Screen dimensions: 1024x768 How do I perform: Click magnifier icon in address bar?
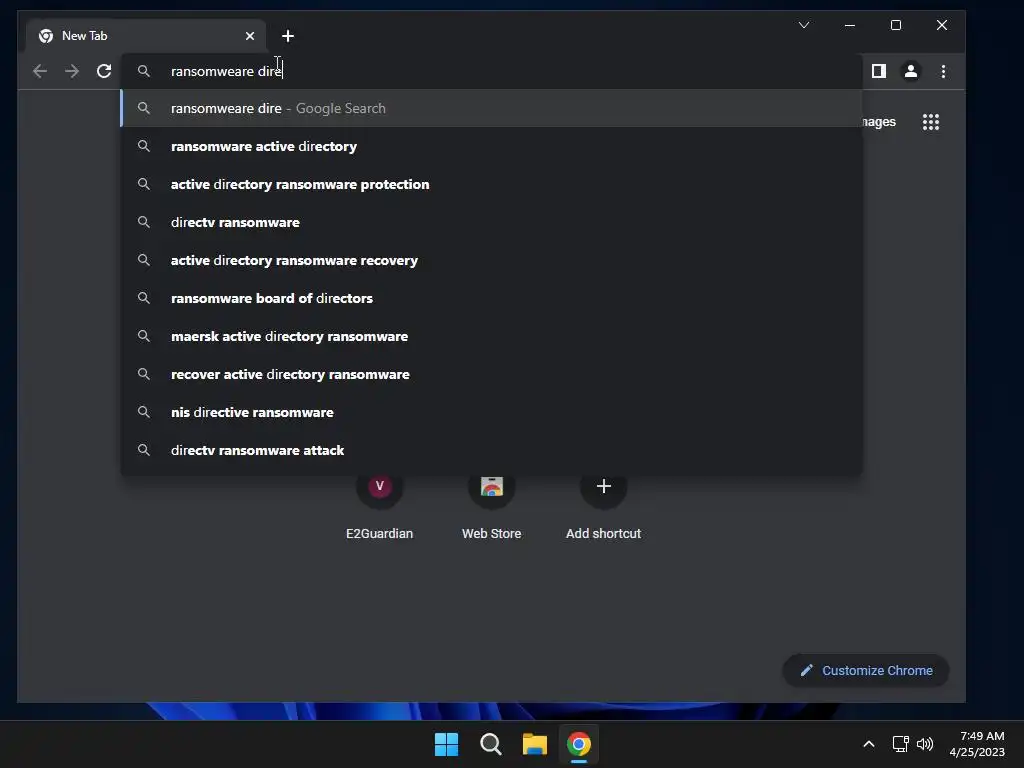click(x=144, y=71)
